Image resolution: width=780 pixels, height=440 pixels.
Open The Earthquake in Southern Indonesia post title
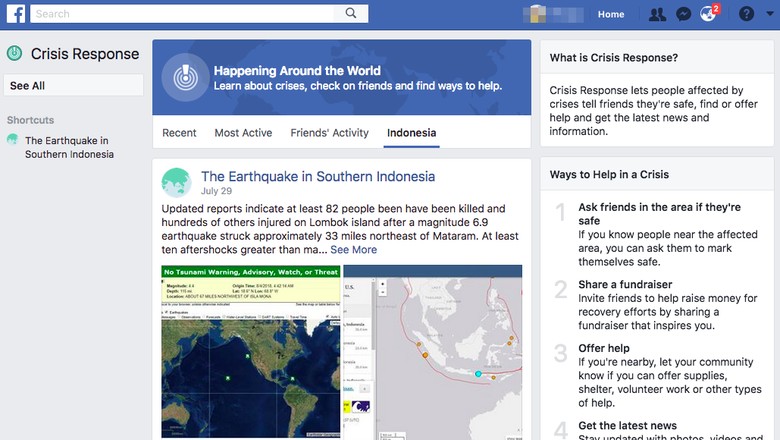(x=318, y=176)
